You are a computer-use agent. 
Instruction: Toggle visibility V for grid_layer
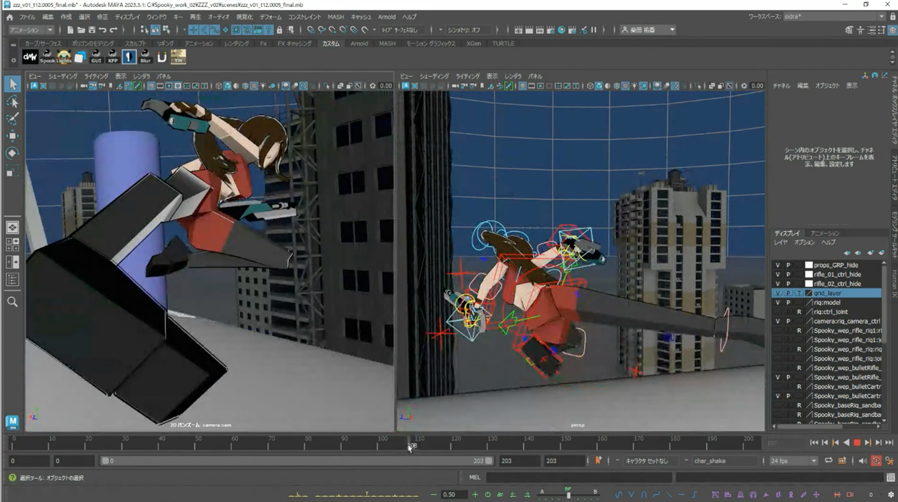[x=778, y=294]
